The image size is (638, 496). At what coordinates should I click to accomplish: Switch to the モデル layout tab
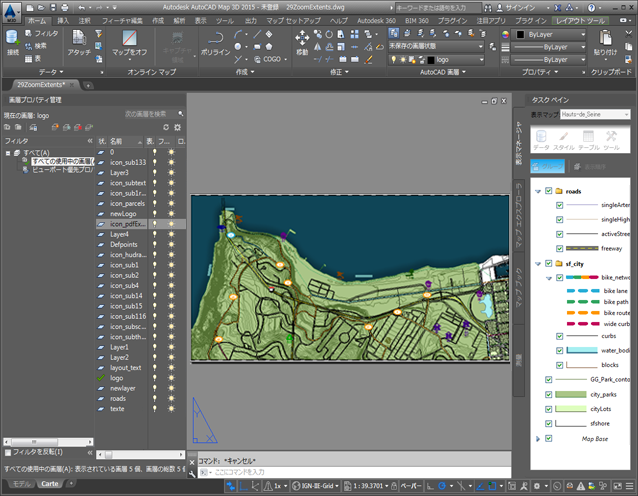19,484
